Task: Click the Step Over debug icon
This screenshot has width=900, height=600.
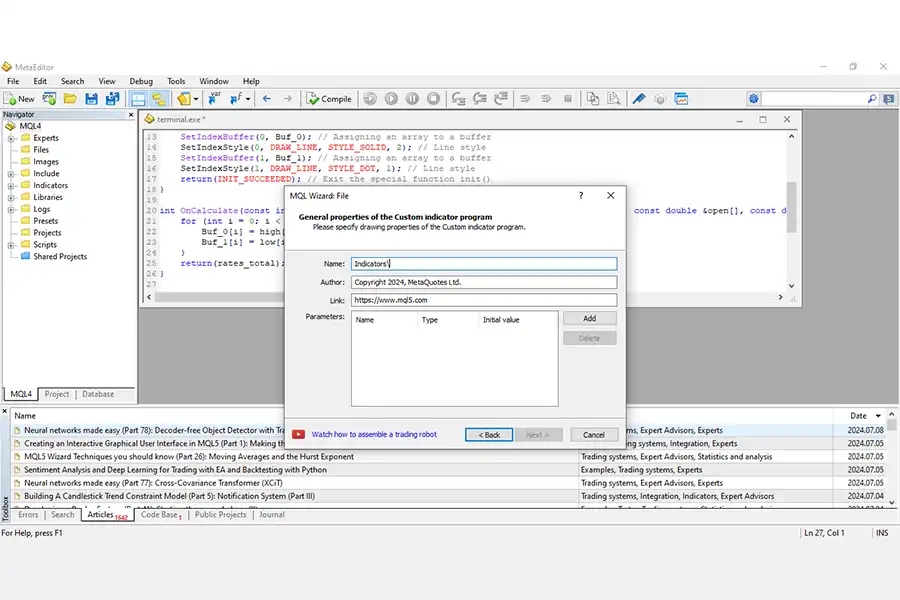Action: [479, 99]
